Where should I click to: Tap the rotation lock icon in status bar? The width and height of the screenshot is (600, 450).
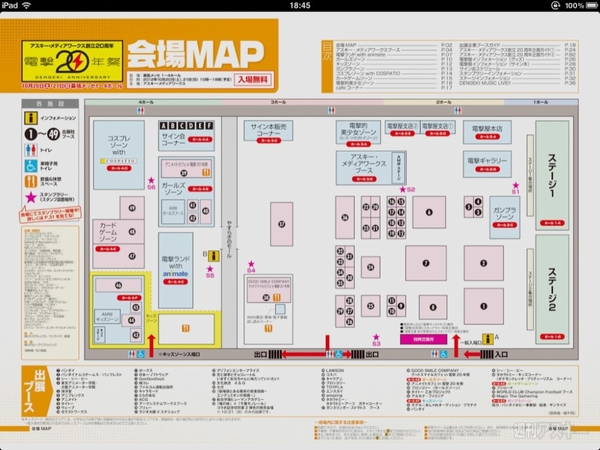tap(555, 5)
